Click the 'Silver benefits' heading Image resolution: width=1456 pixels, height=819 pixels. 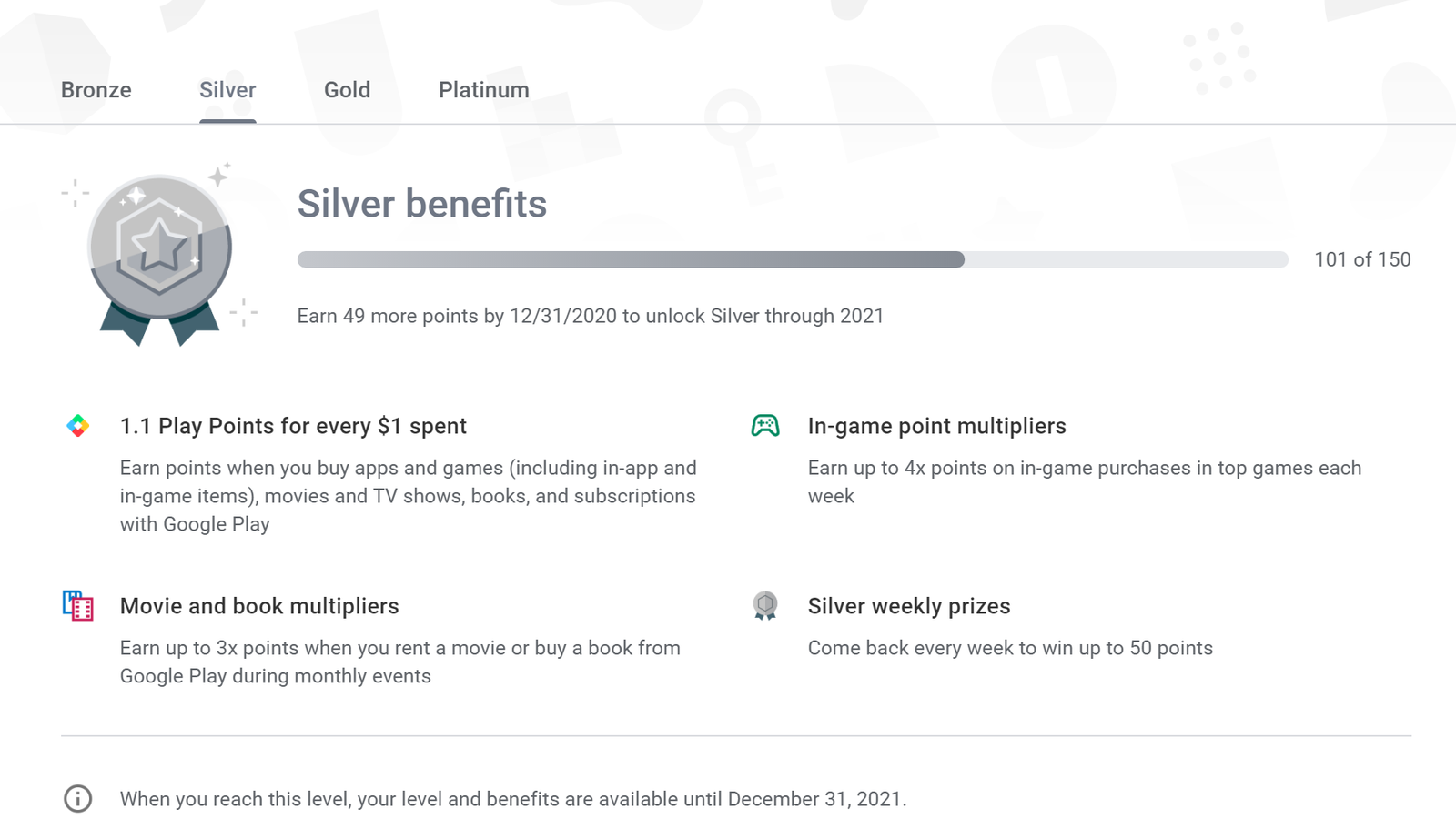(x=421, y=204)
